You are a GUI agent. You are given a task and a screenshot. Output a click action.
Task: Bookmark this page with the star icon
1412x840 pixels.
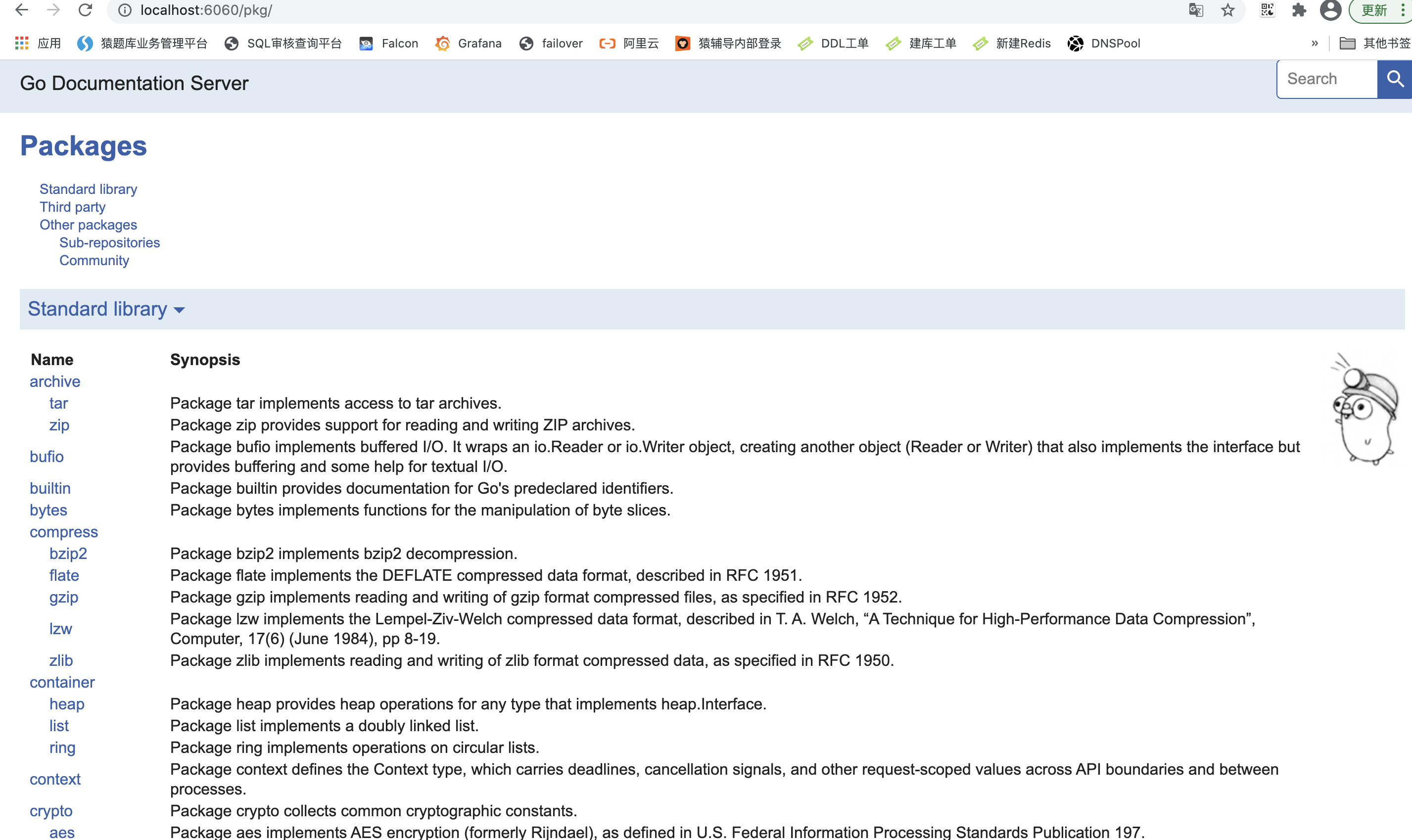1227,9
